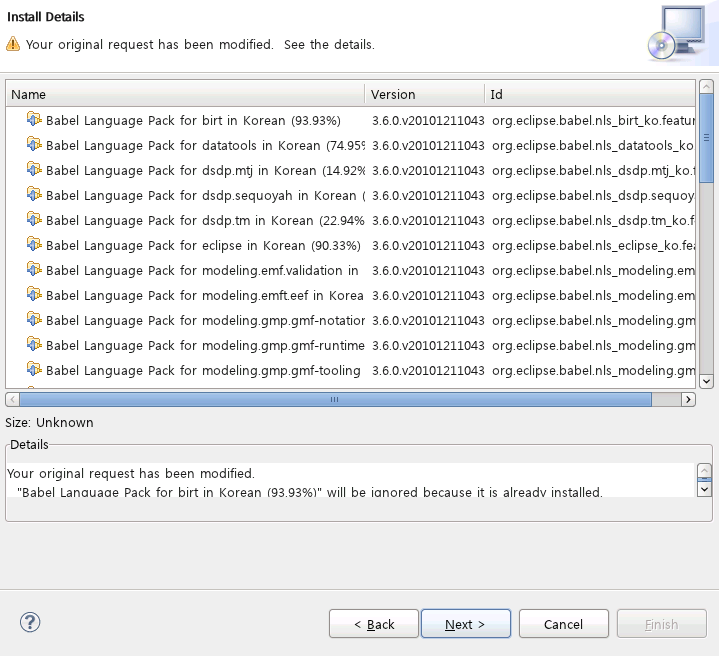Select the row Babel Language Pack for dsdp.tm
This screenshot has height=656, width=719.
point(351,220)
